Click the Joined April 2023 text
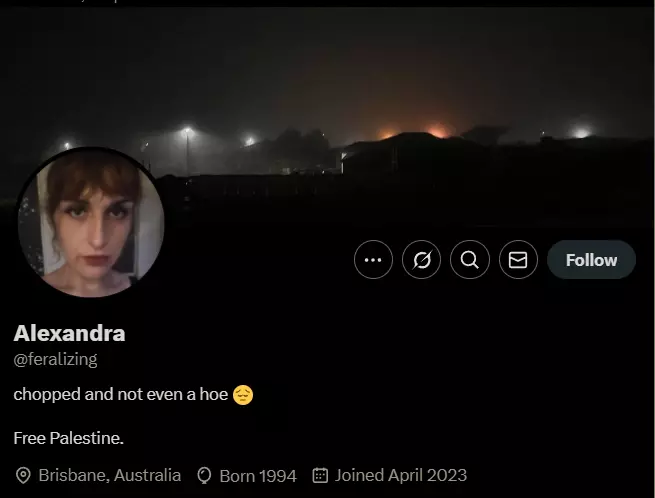The image size is (655, 498). (x=401, y=475)
